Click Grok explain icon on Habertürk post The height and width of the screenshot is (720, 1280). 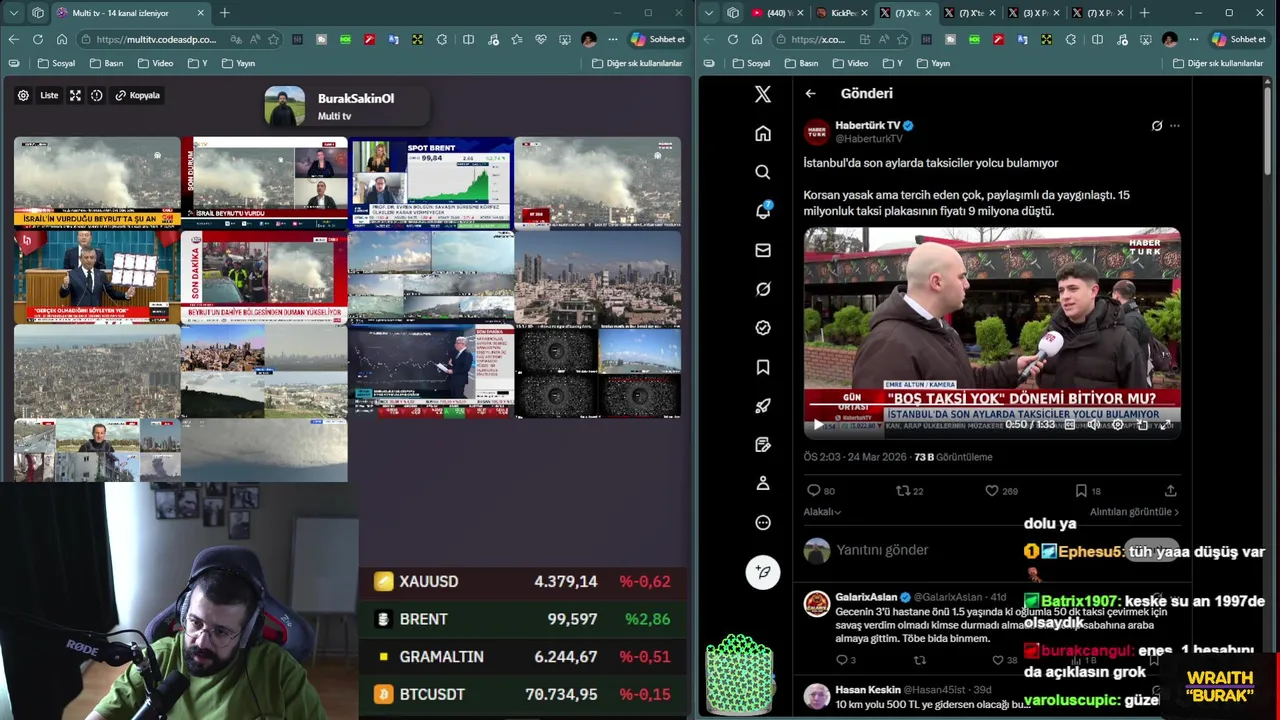[x=1157, y=126]
